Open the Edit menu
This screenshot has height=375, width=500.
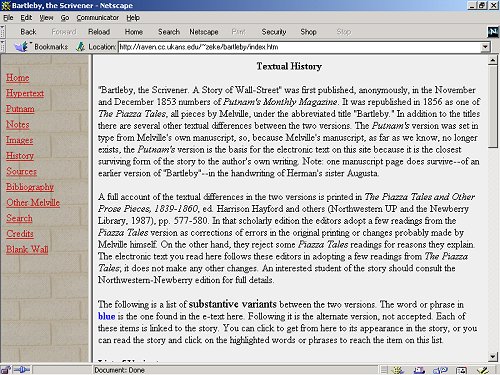point(26,18)
